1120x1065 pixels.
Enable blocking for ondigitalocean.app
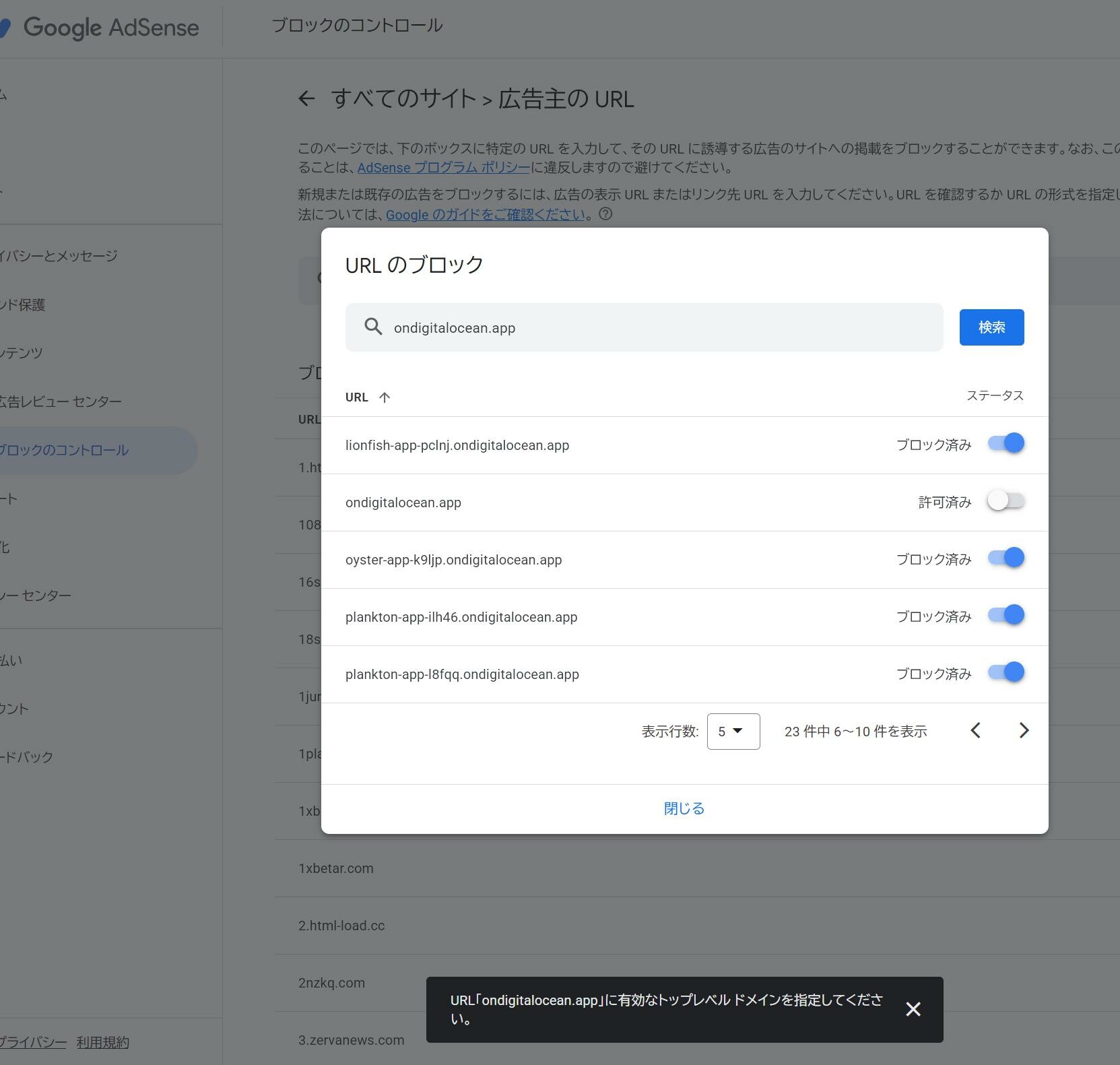pos(1006,501)
